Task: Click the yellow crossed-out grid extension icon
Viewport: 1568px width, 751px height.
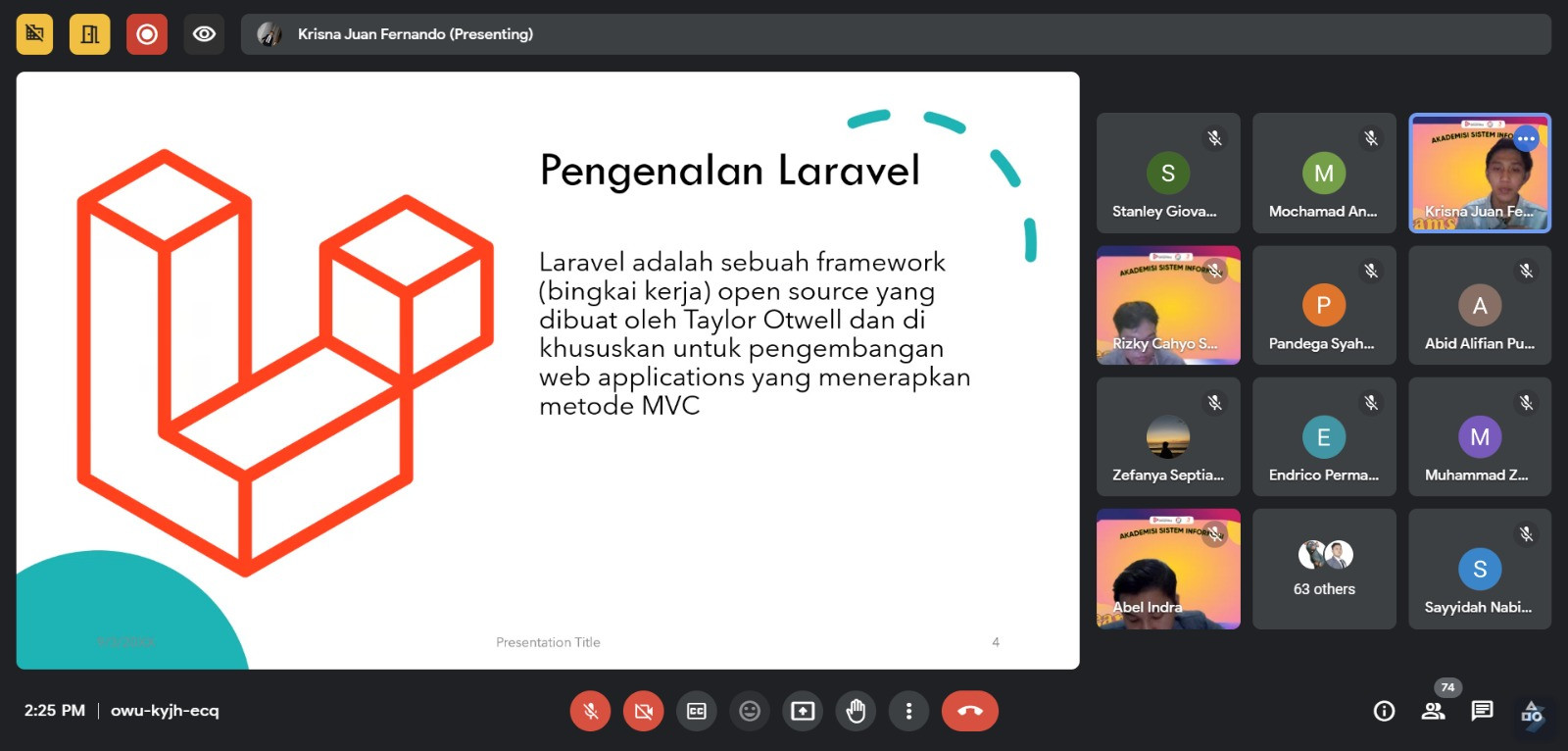Action: pos(34,34)
